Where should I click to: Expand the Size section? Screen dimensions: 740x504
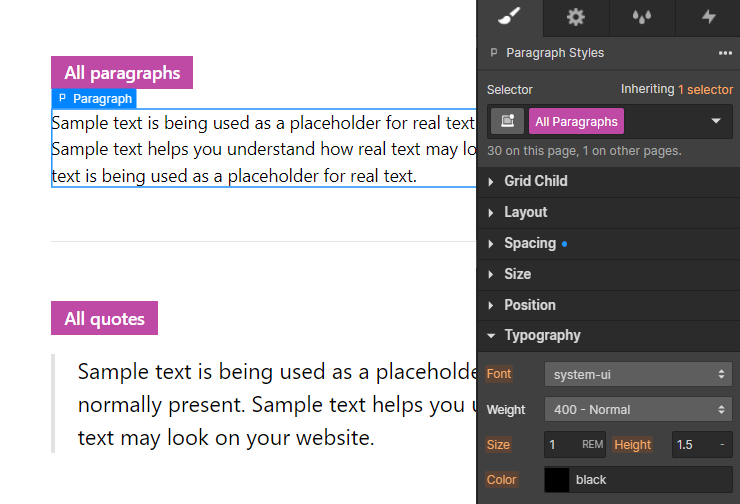pyautogui.click(x=609, y=274)
